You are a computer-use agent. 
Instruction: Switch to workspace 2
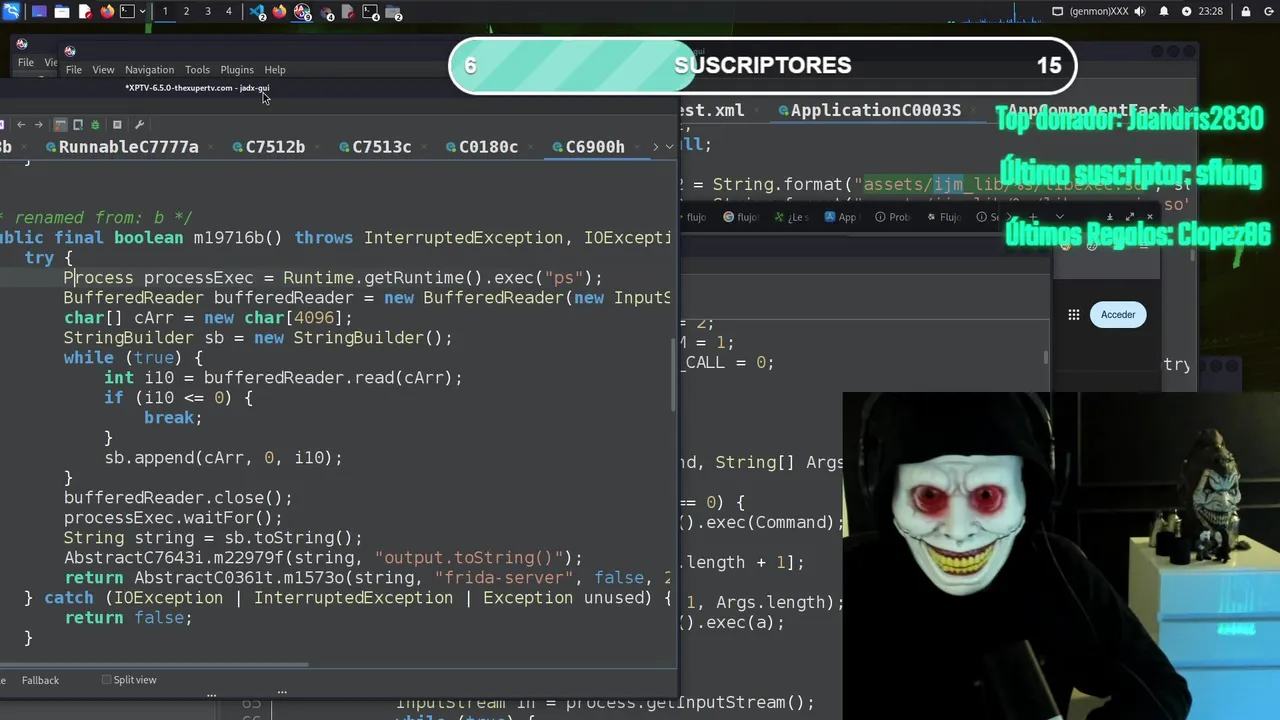[x=186, y=12]
